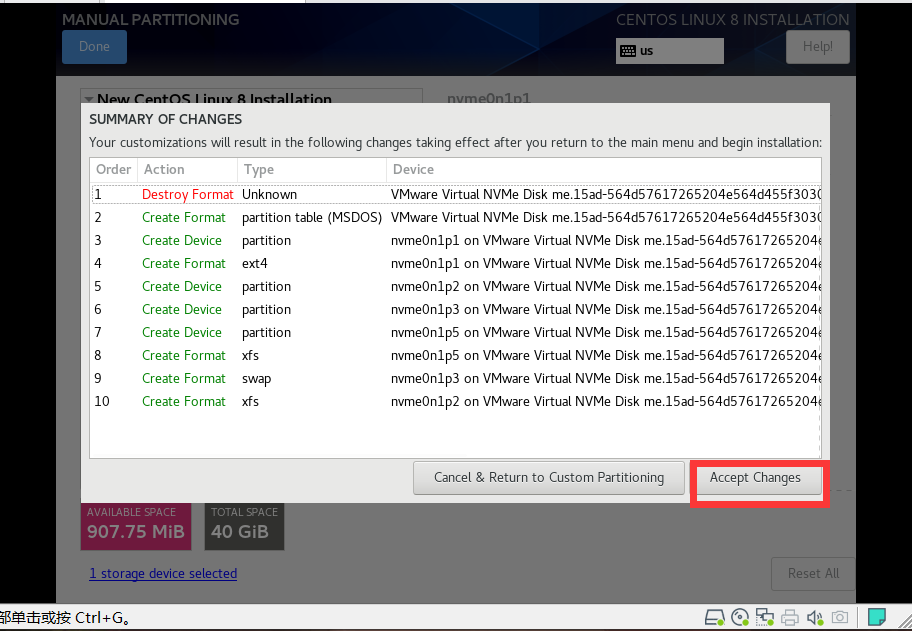The image size is (912, 631).
Task: Open 1 storage device selected link
Action: (x=163, y=573)
